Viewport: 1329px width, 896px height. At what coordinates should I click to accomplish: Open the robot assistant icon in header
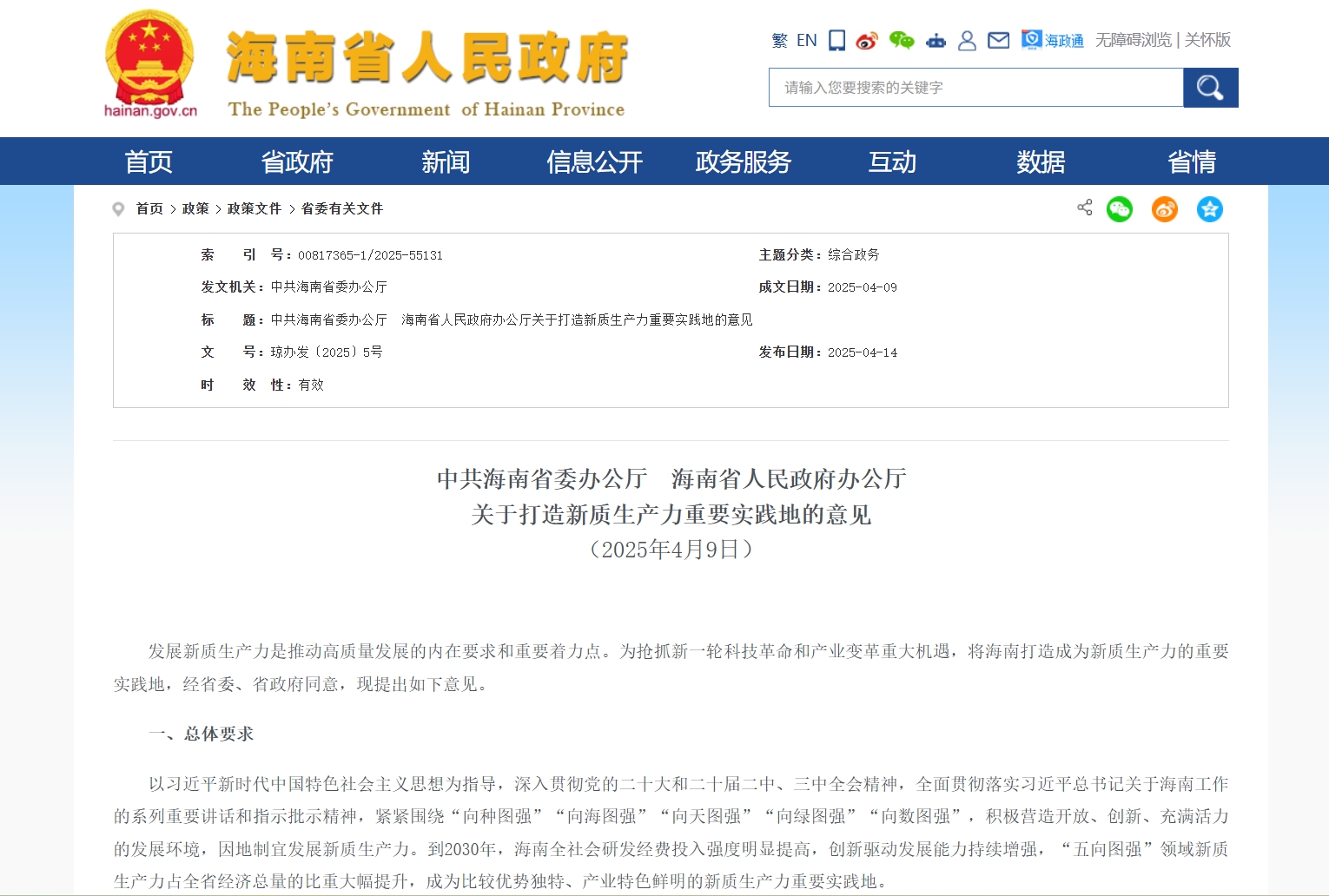coord(936,41)
